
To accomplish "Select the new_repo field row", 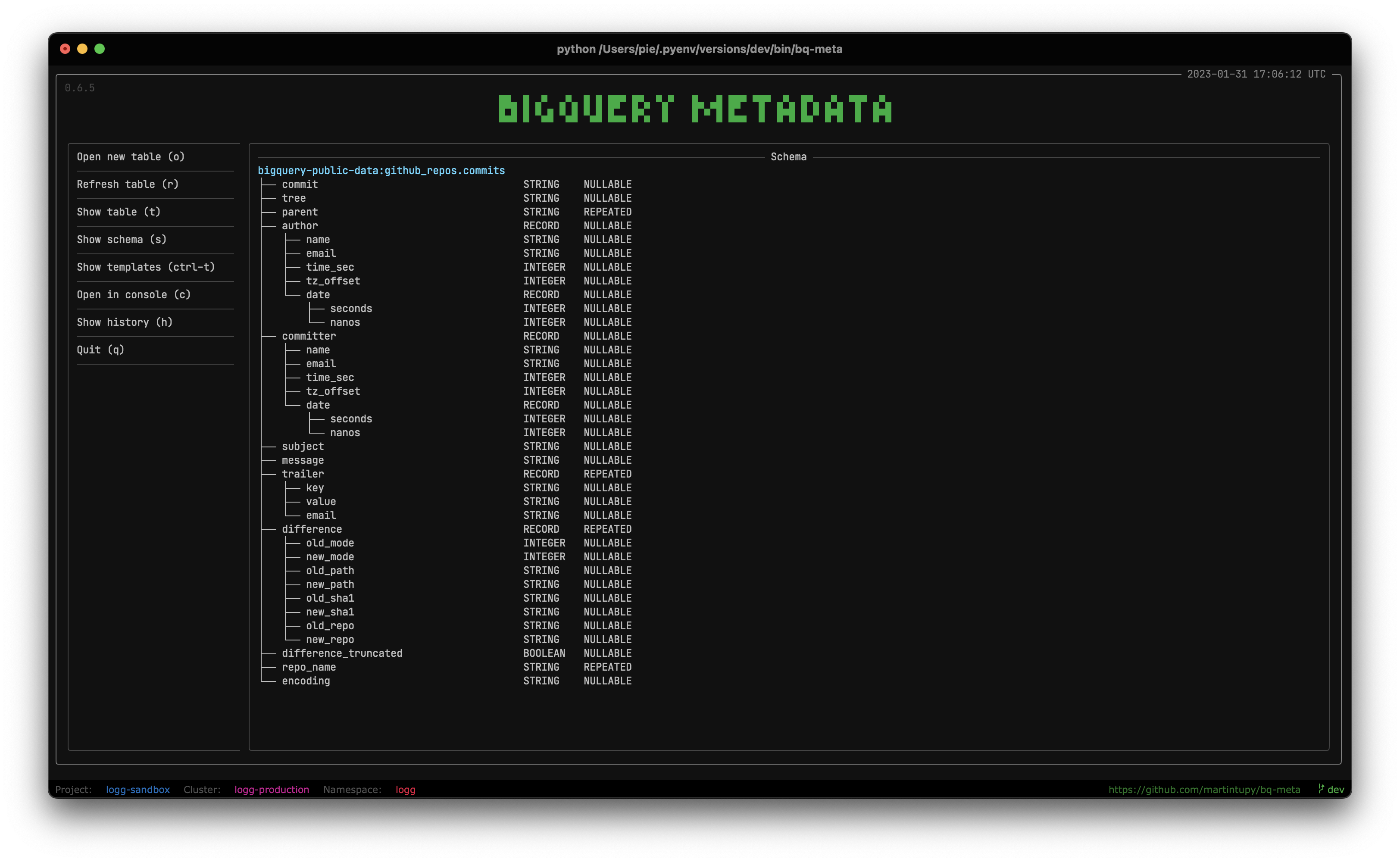I will click(458, 640).
